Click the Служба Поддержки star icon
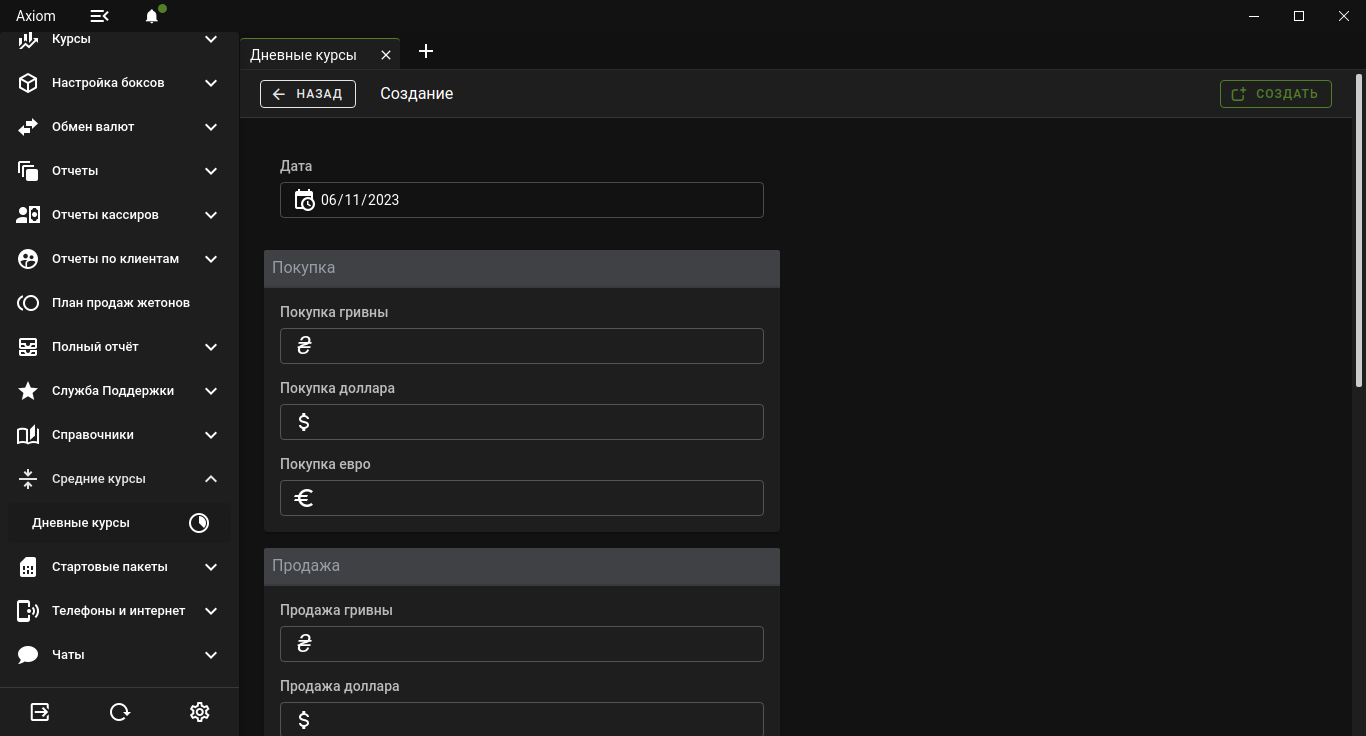 click(x=28, y=391)
